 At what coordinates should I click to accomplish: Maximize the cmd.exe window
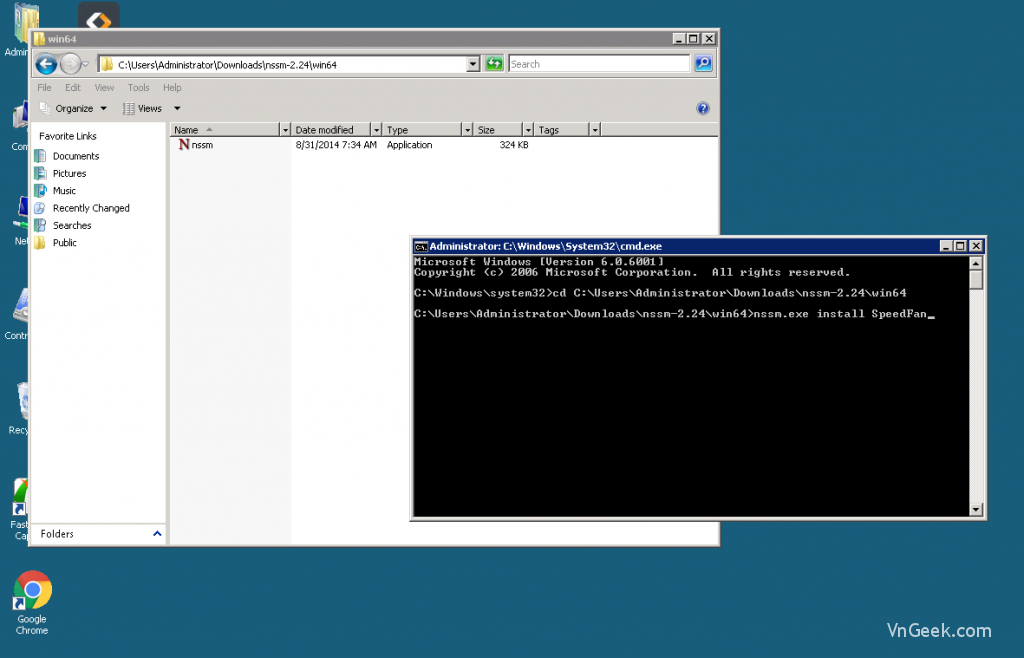click(960, 246)
